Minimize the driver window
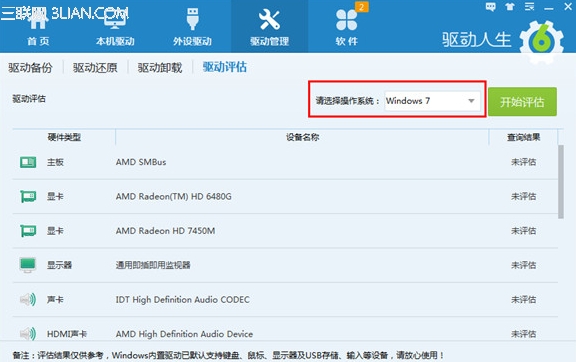 click(549, 8)
